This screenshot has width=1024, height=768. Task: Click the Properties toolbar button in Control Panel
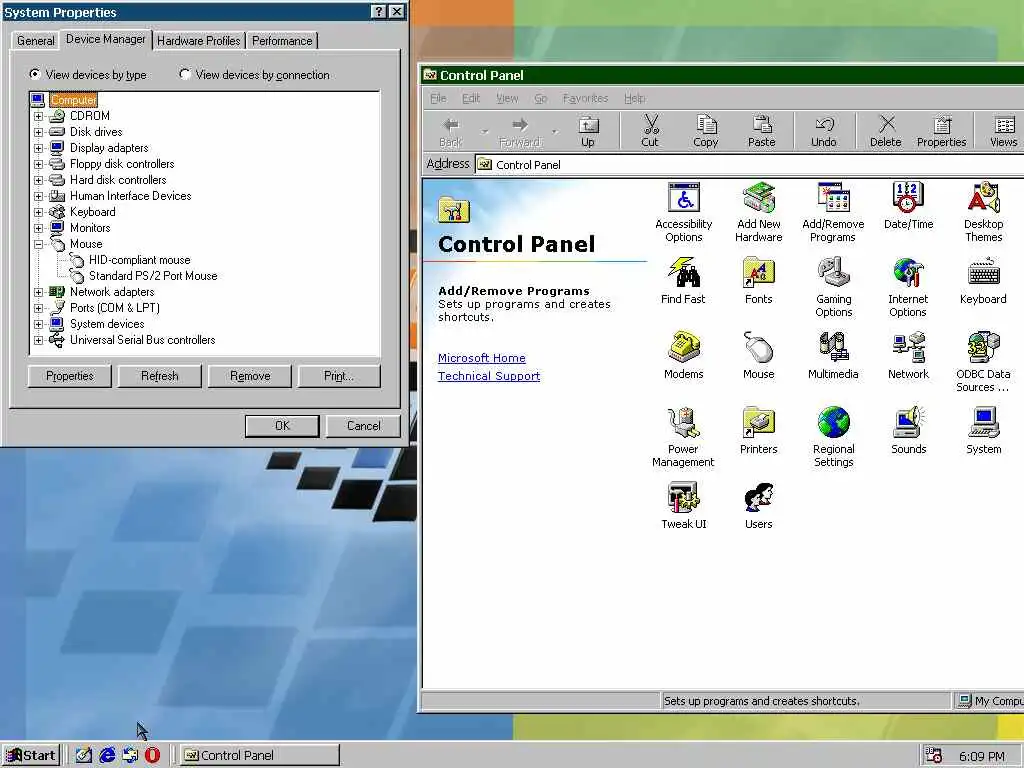pyautogui.click(x=941, y=131)
